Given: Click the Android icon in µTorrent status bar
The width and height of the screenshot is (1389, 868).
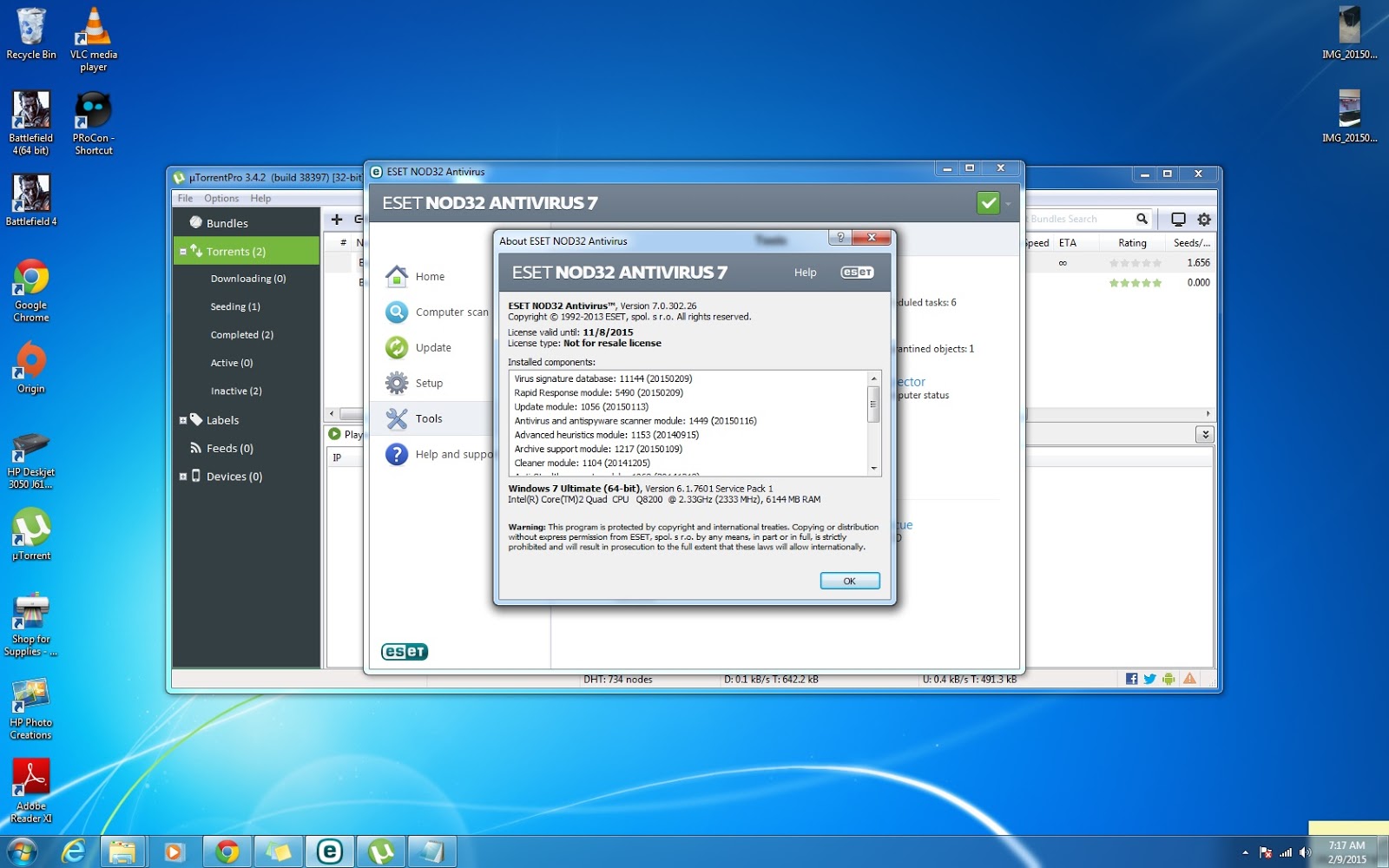Looking at the screenshot, I should point(1168,679).
